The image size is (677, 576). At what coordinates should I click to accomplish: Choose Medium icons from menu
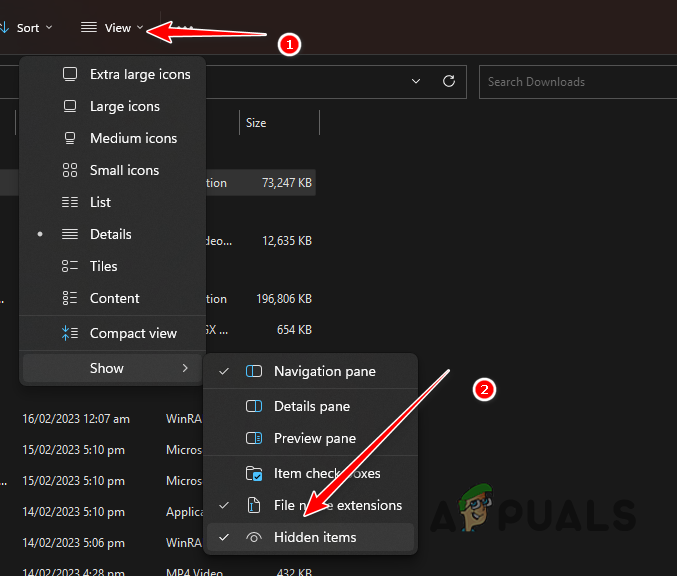(112, 138)
